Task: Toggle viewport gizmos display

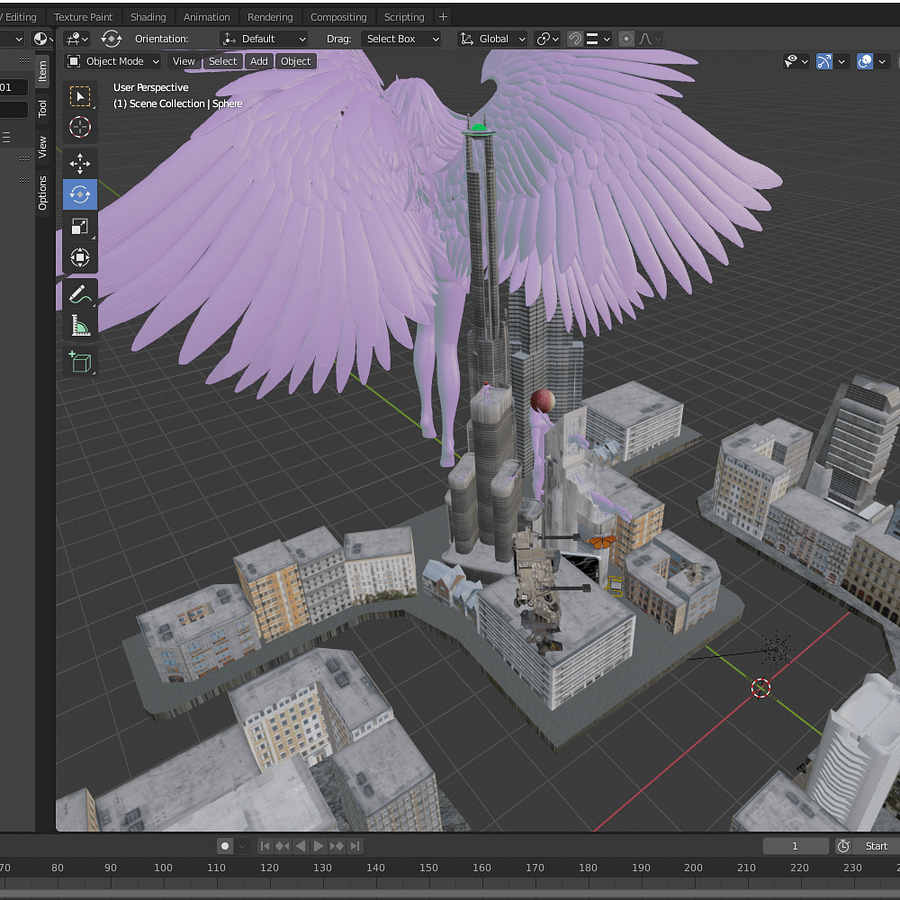Action: click(x=824, y=61)
